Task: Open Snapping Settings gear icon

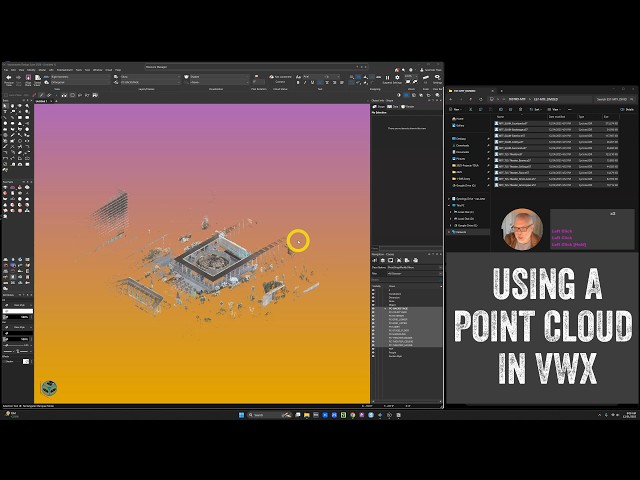Action: 397,77
